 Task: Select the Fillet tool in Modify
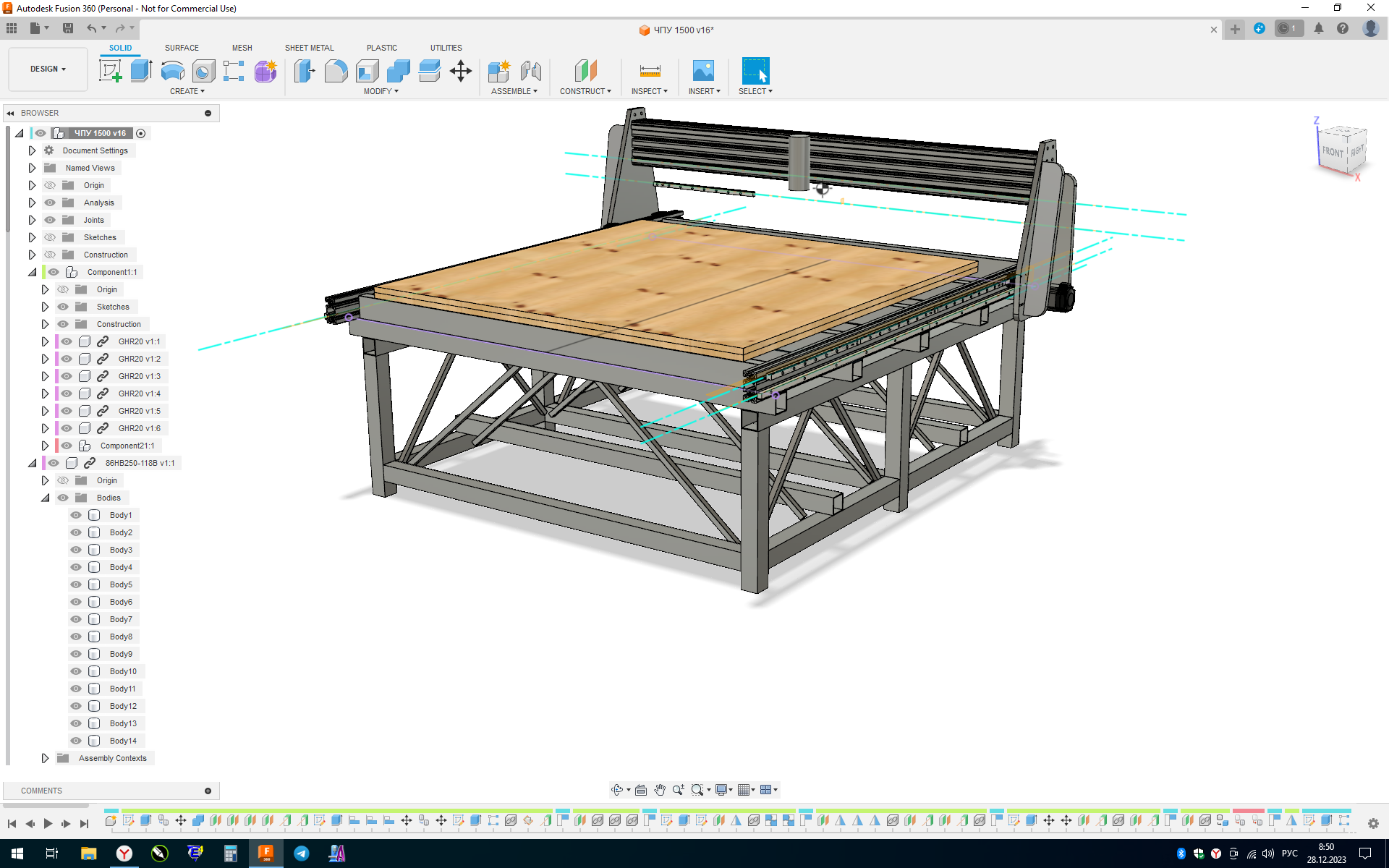336,71
